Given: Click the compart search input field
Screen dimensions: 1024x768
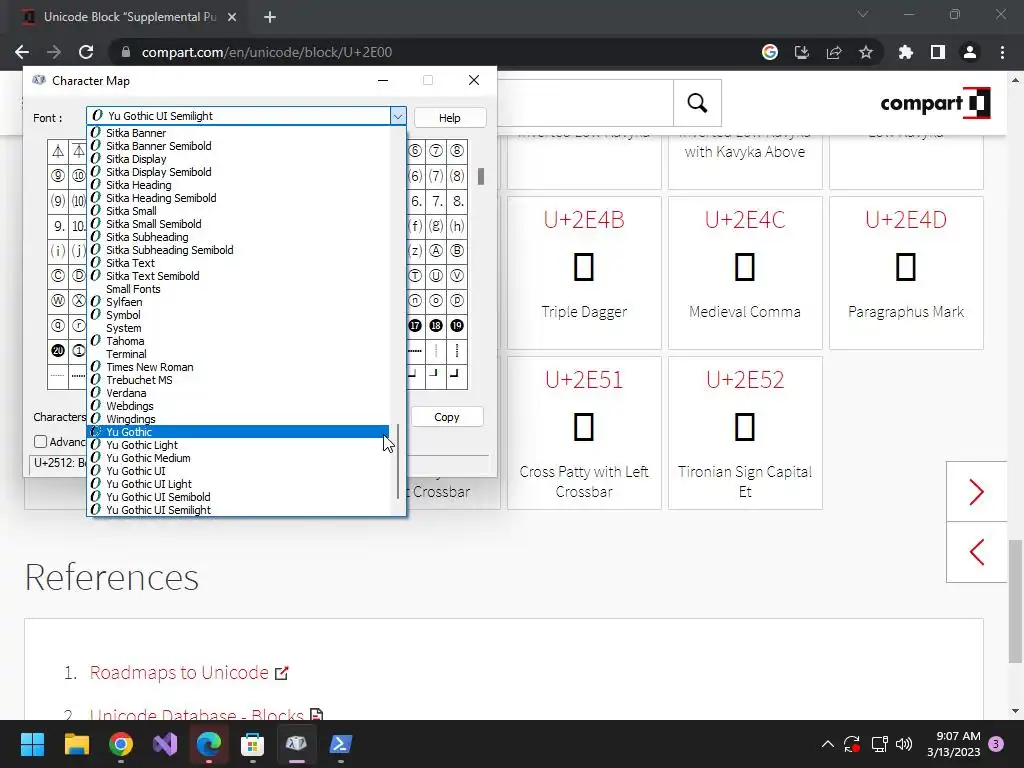Looking at the screenshot, I should [585, 103].
